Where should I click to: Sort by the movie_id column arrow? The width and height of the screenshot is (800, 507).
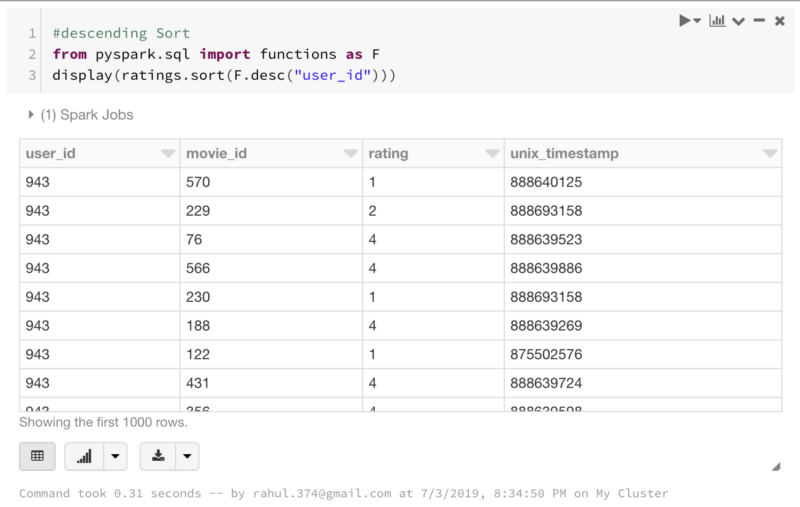coord(350,154)
